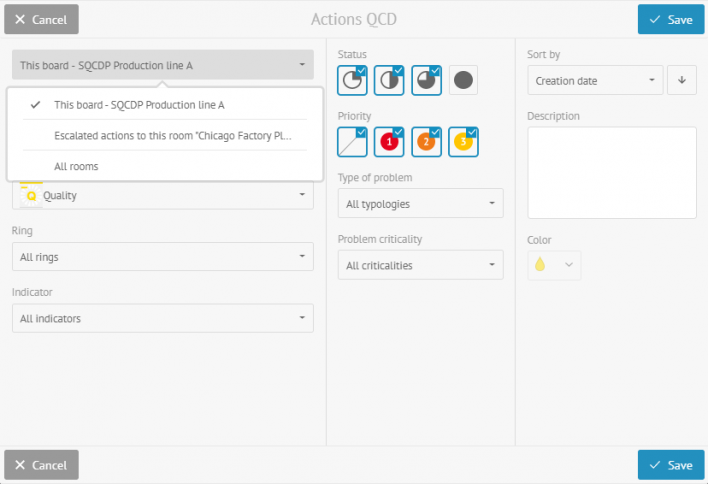
Task: Click the Quality category sun icon
Action: click(31, 195)
